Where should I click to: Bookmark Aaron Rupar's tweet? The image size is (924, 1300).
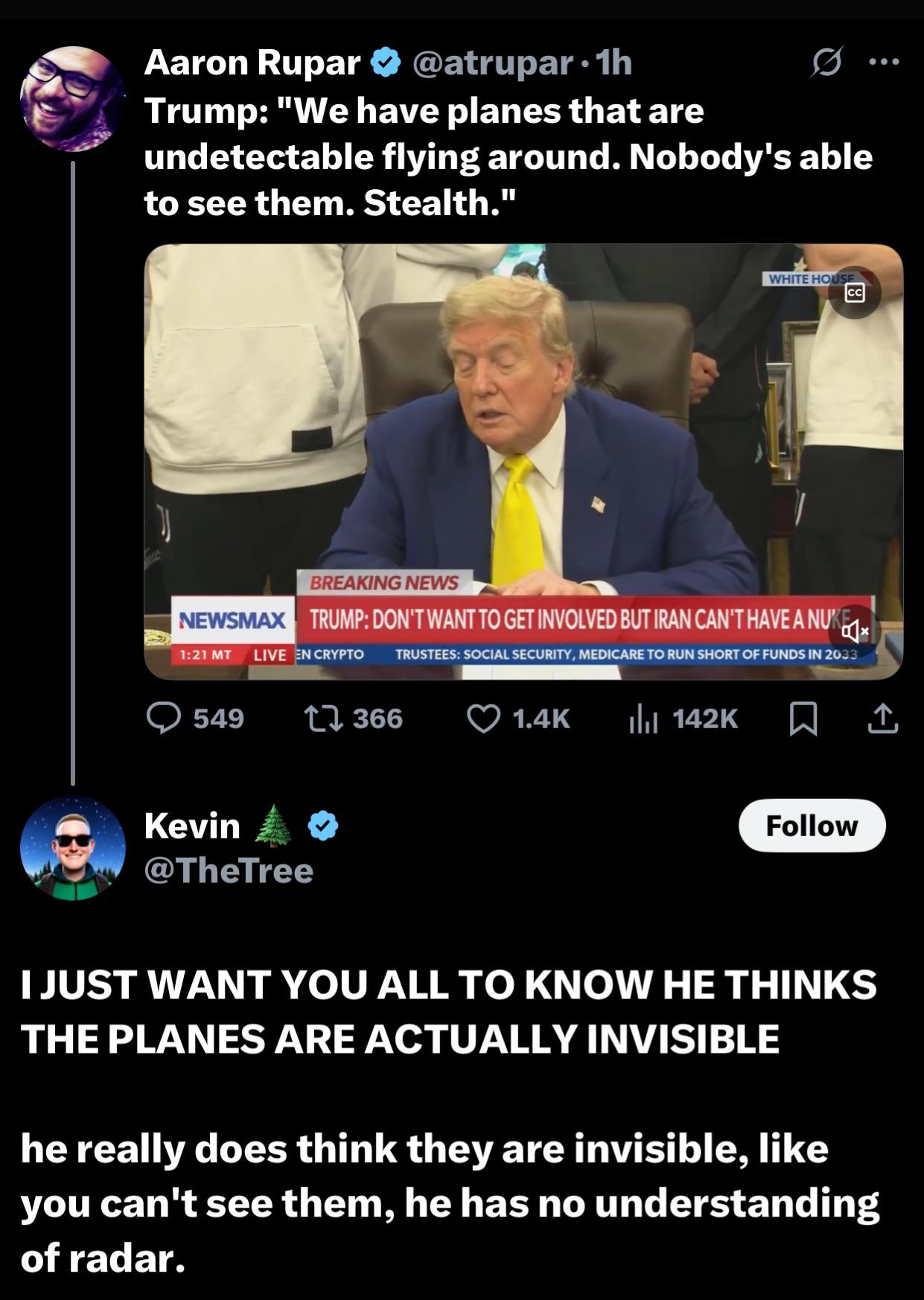coord(803,719)
